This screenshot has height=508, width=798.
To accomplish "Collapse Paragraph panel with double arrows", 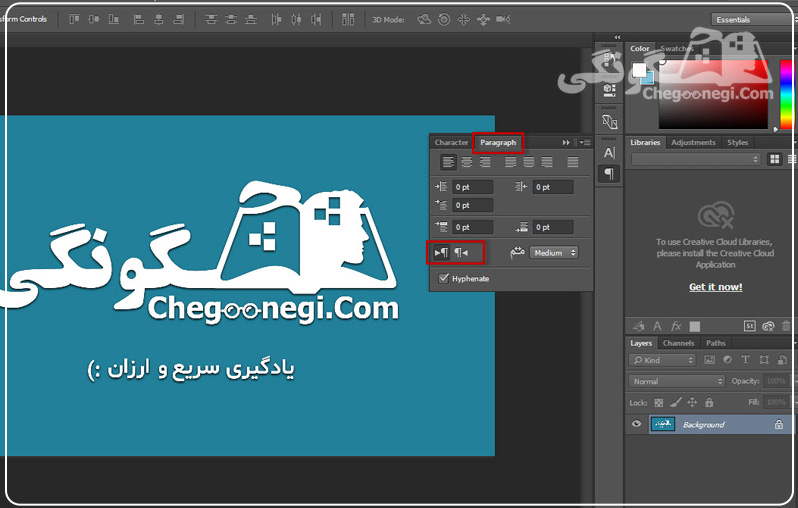I will coord(566,143).
